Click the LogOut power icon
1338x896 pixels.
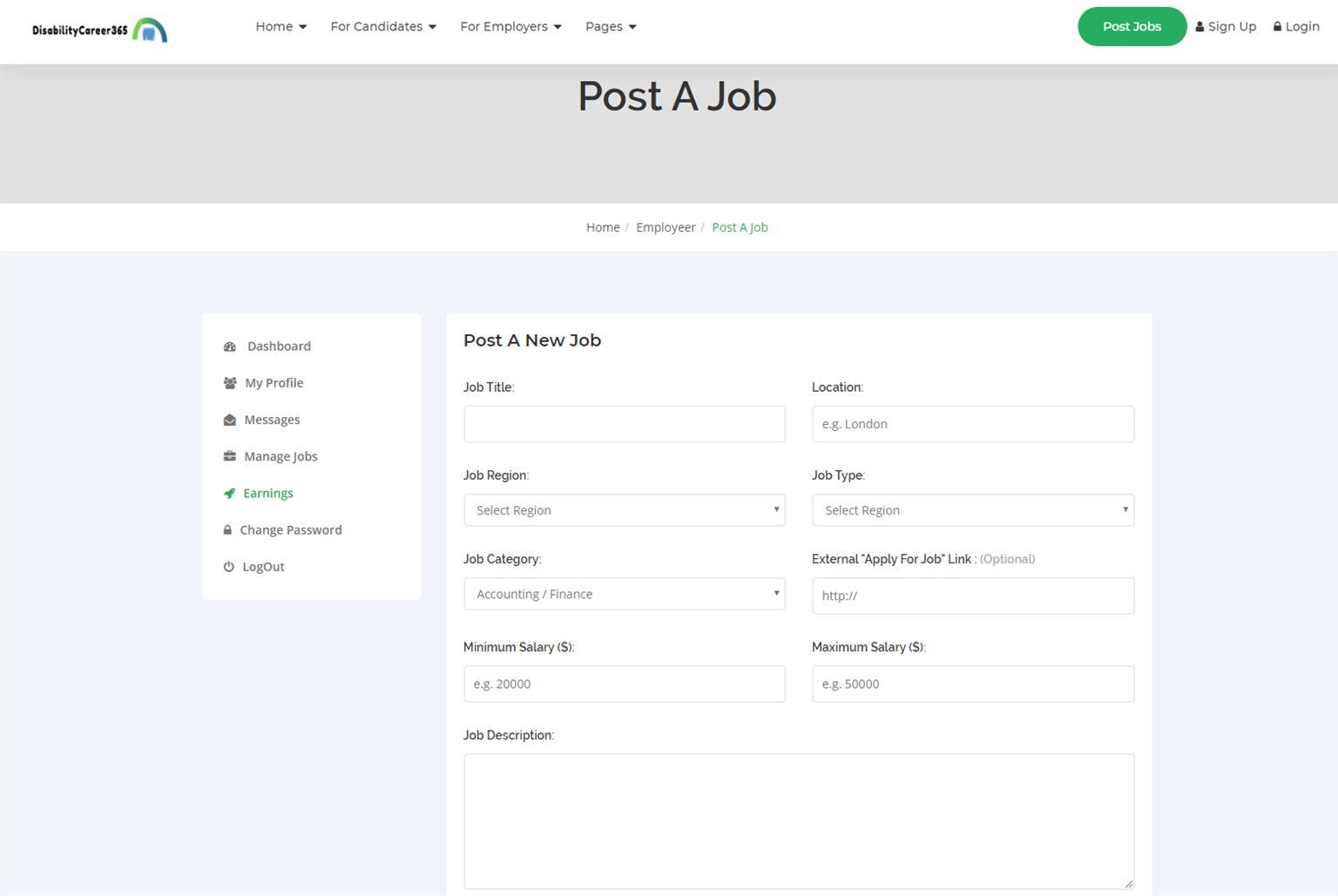229,566
